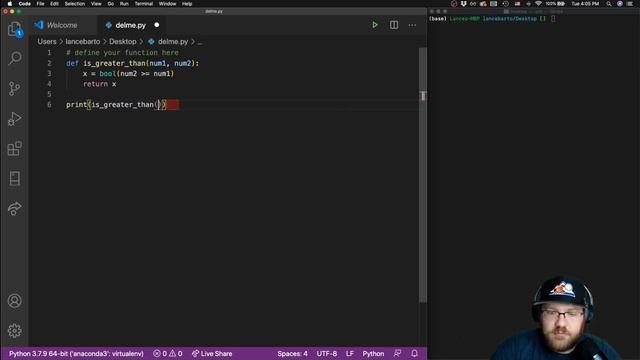Click Users breadcrumb segment
The image size is (640, 360).
pyautogui.click(x=47, y=42)
